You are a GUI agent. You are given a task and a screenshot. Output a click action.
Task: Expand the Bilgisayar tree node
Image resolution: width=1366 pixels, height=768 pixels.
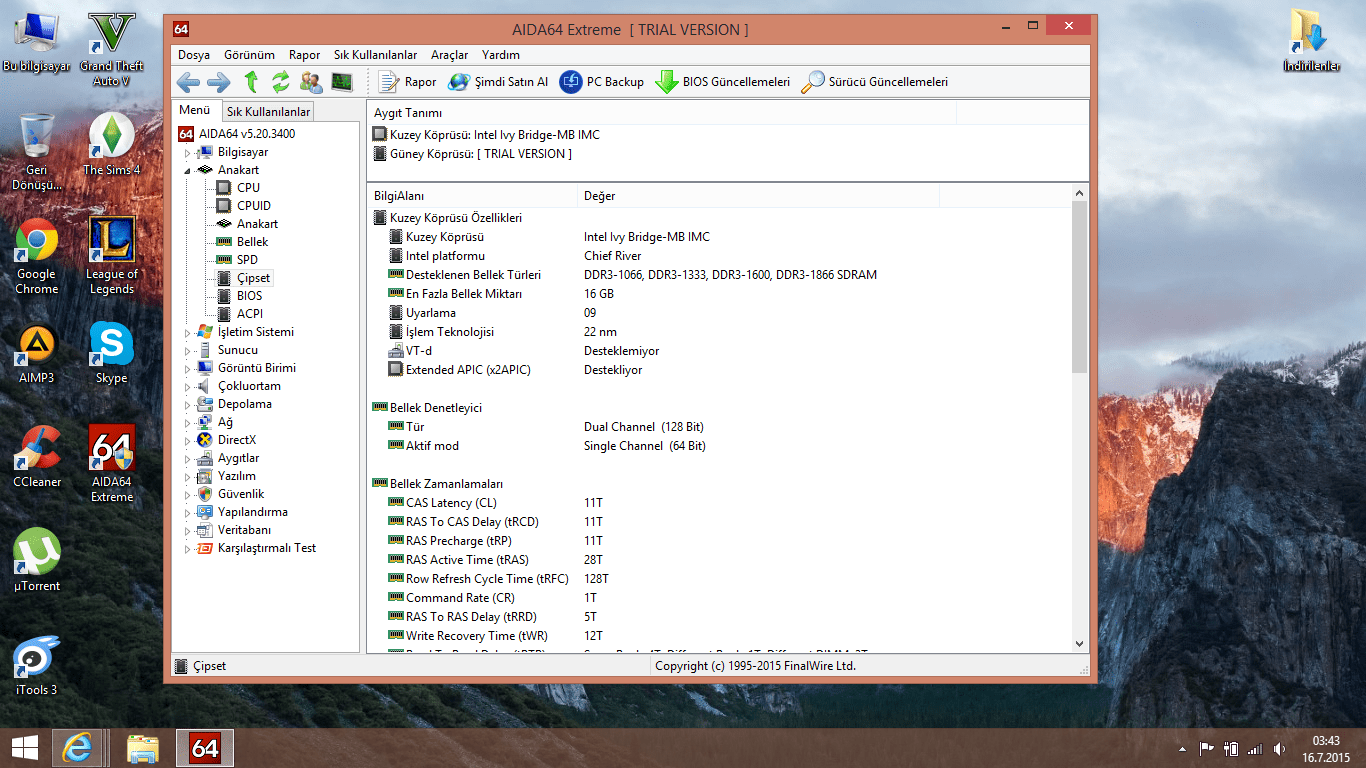186,153
